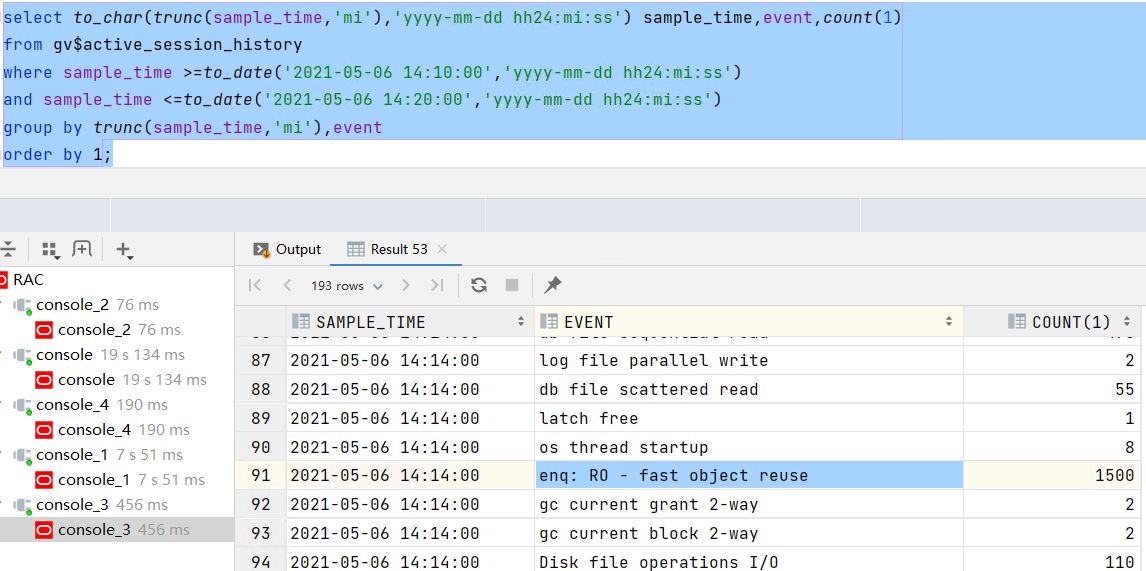
Task: Select console session group 19 s 134 ms
Action: (99, 355)
